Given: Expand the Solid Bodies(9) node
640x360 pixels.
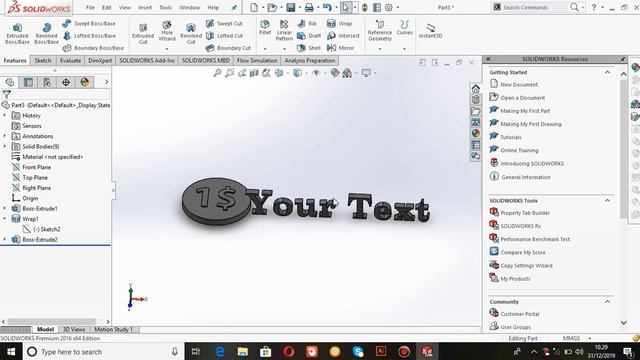Looking at the screenshot, I should point(5,146).
